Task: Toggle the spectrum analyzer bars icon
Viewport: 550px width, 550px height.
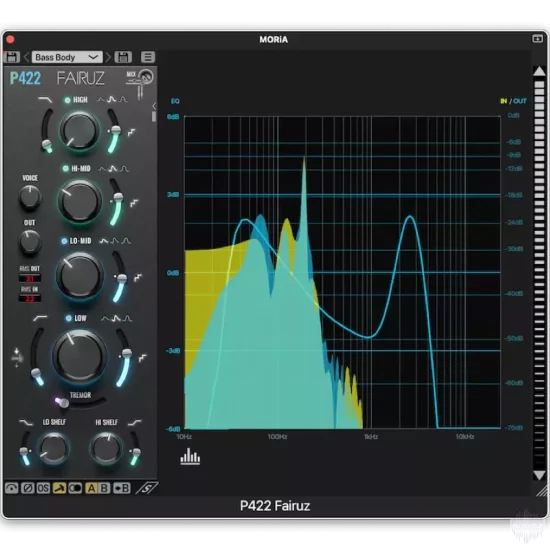Action: pos(190,456)
